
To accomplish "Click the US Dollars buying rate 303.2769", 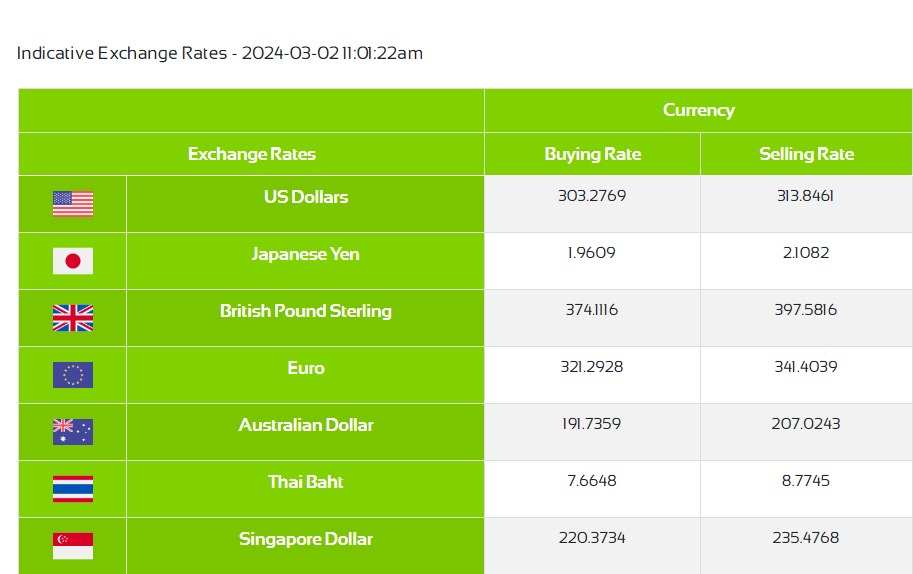I will (x=592, y=196).
